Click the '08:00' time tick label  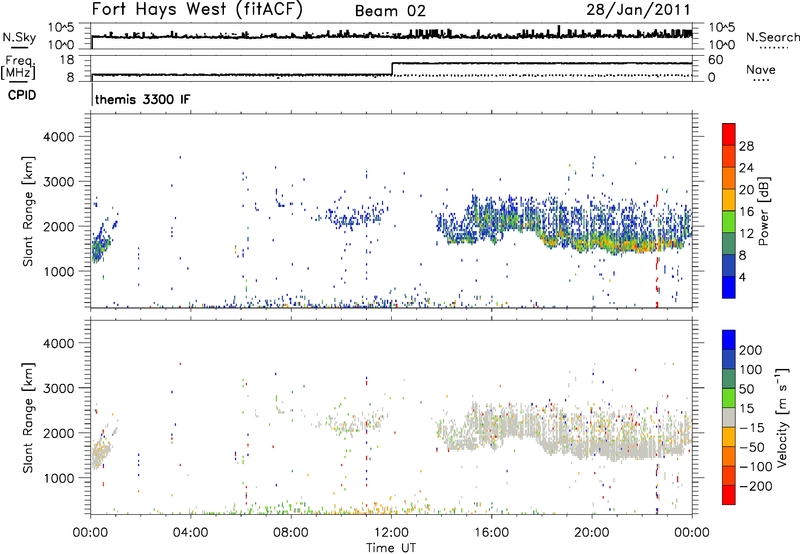point(291,533)
